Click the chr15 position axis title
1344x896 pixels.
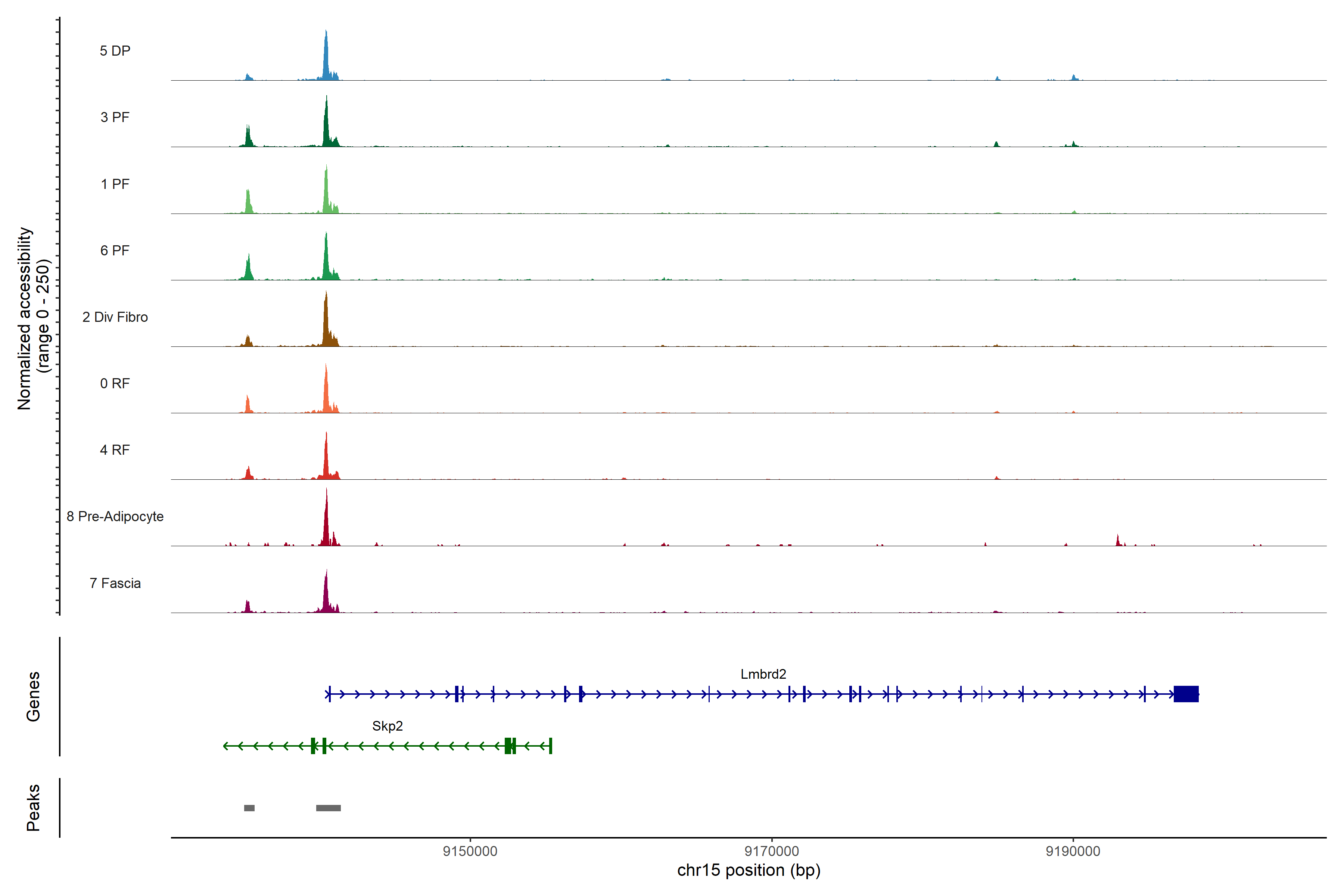click(749, 870)
